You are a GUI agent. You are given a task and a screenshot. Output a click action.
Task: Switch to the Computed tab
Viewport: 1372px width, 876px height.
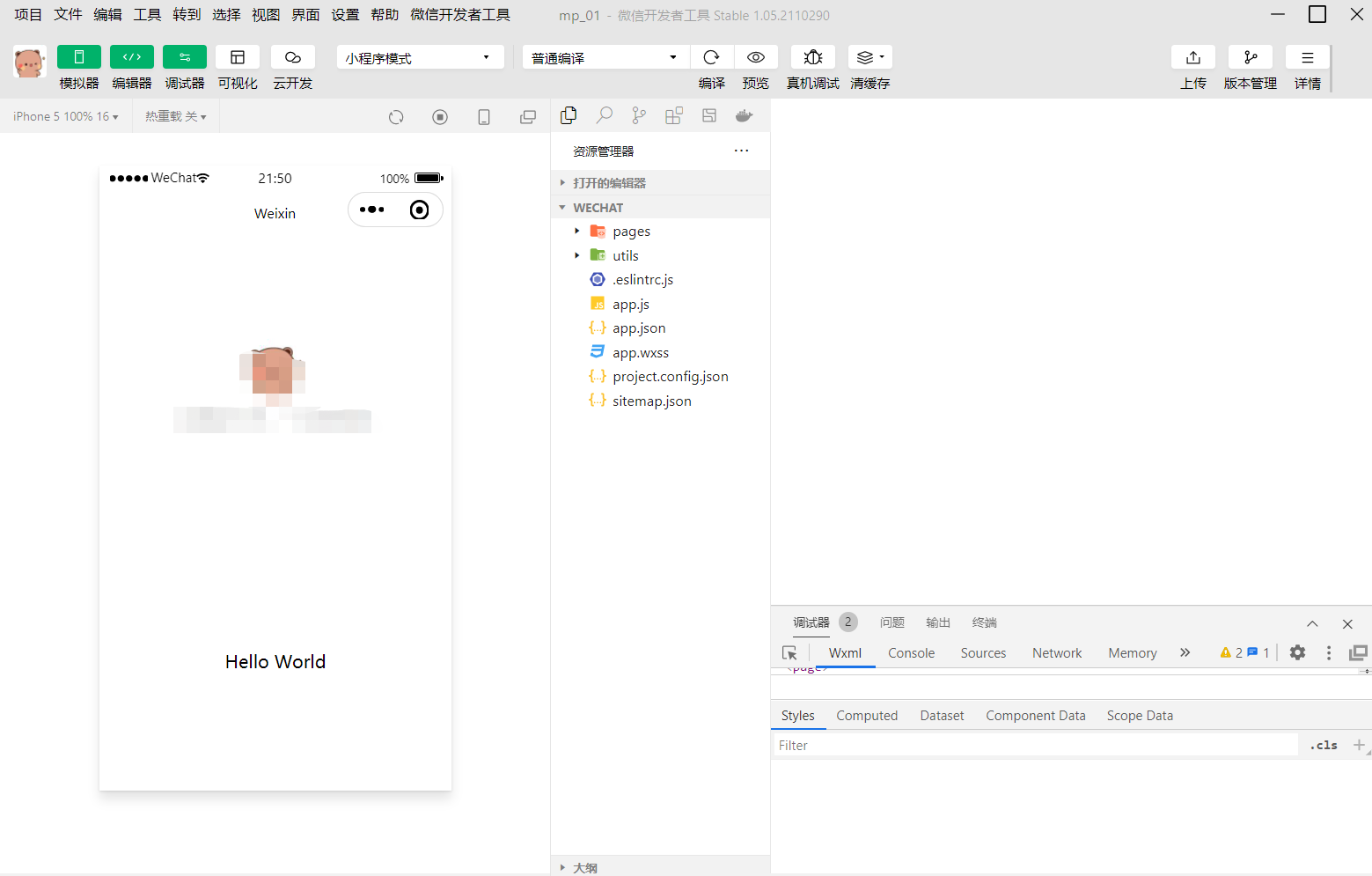tap(867, 716)
